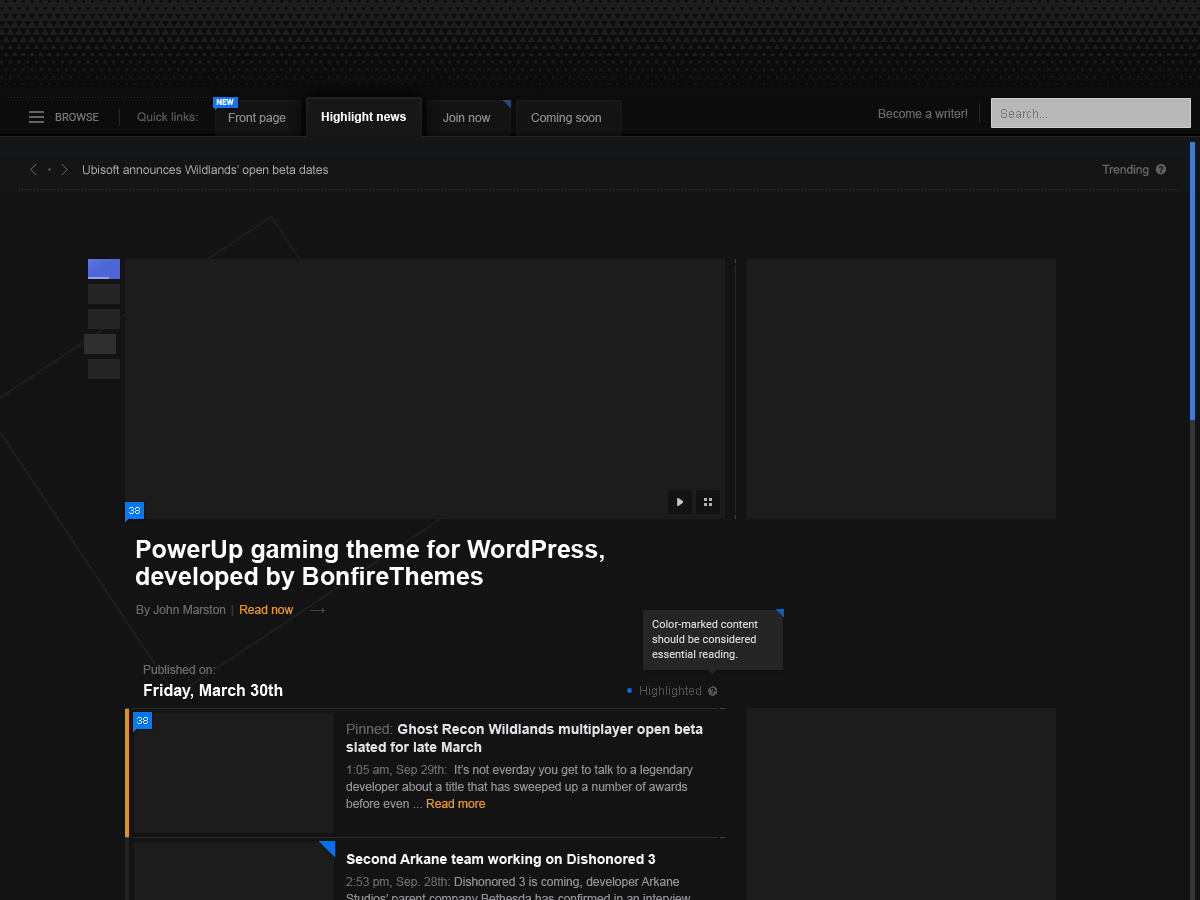The height and width of the screenshot is (900, 1200).
Task: Open the Dishonored 3 article thumbnail
Action: 233,871
